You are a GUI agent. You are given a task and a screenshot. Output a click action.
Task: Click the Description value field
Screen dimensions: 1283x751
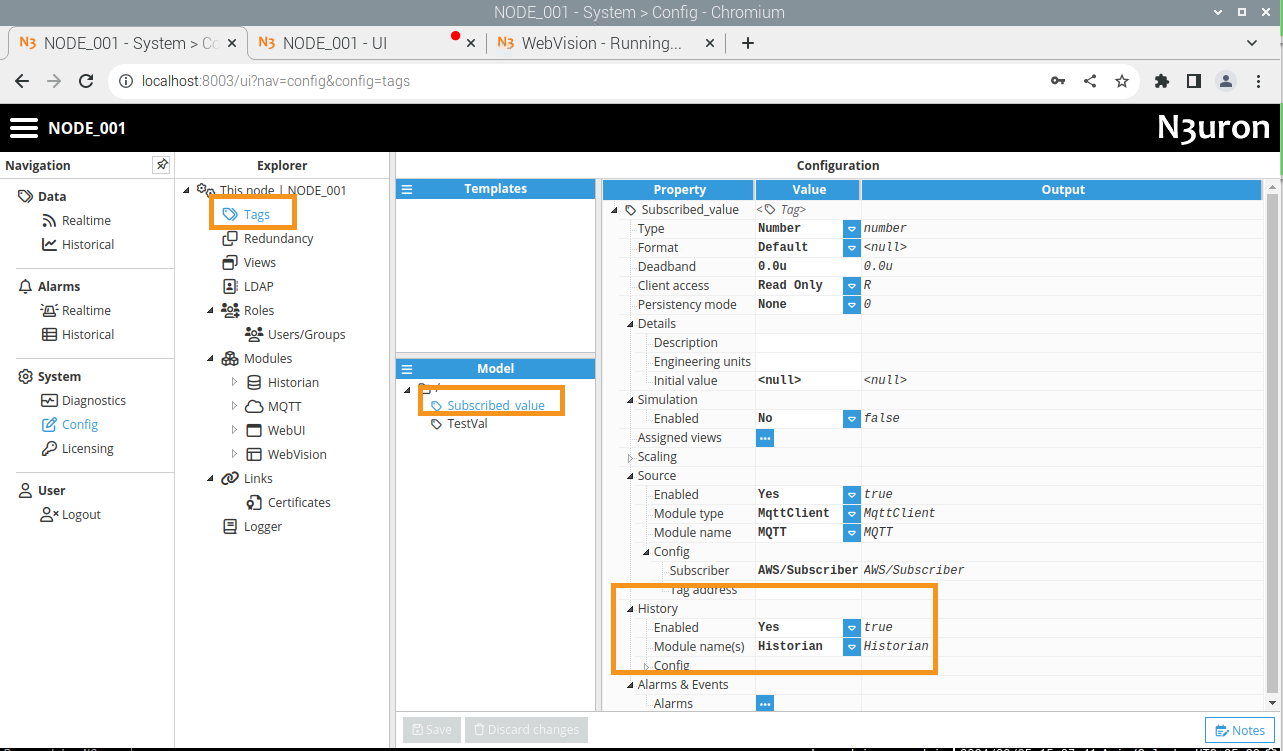[808, 343]
